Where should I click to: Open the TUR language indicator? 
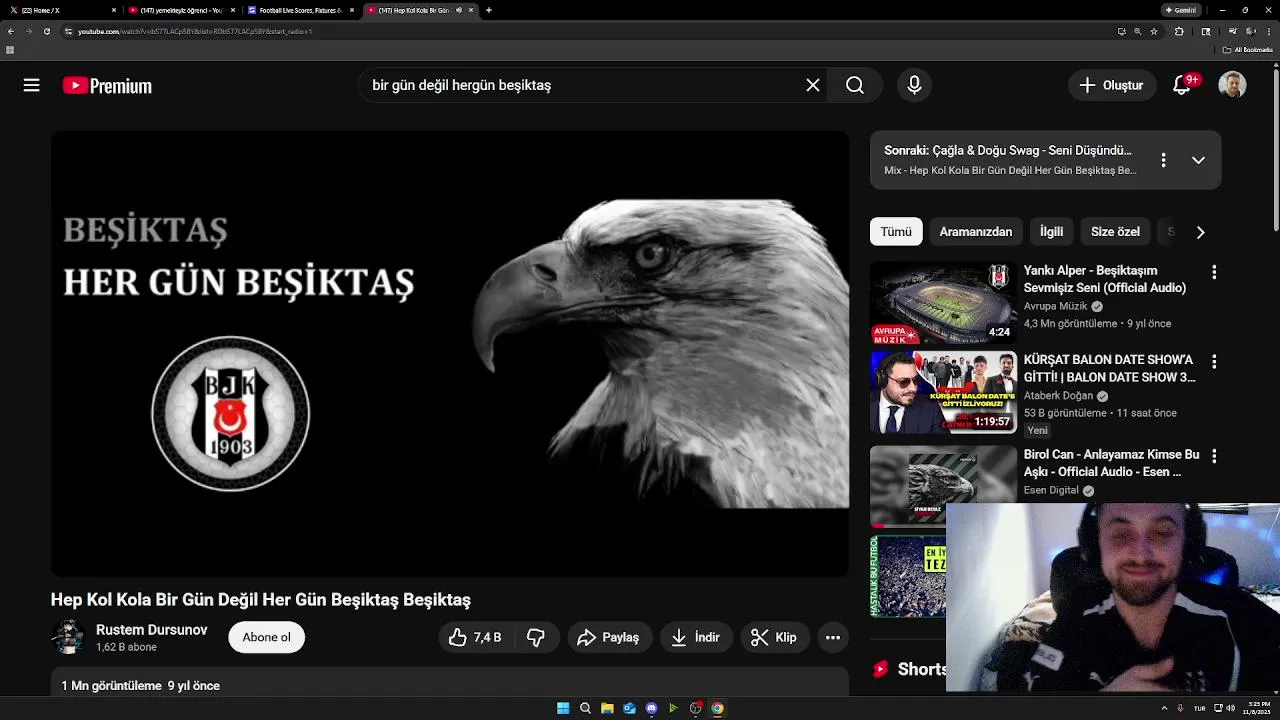coord(1199,708)
